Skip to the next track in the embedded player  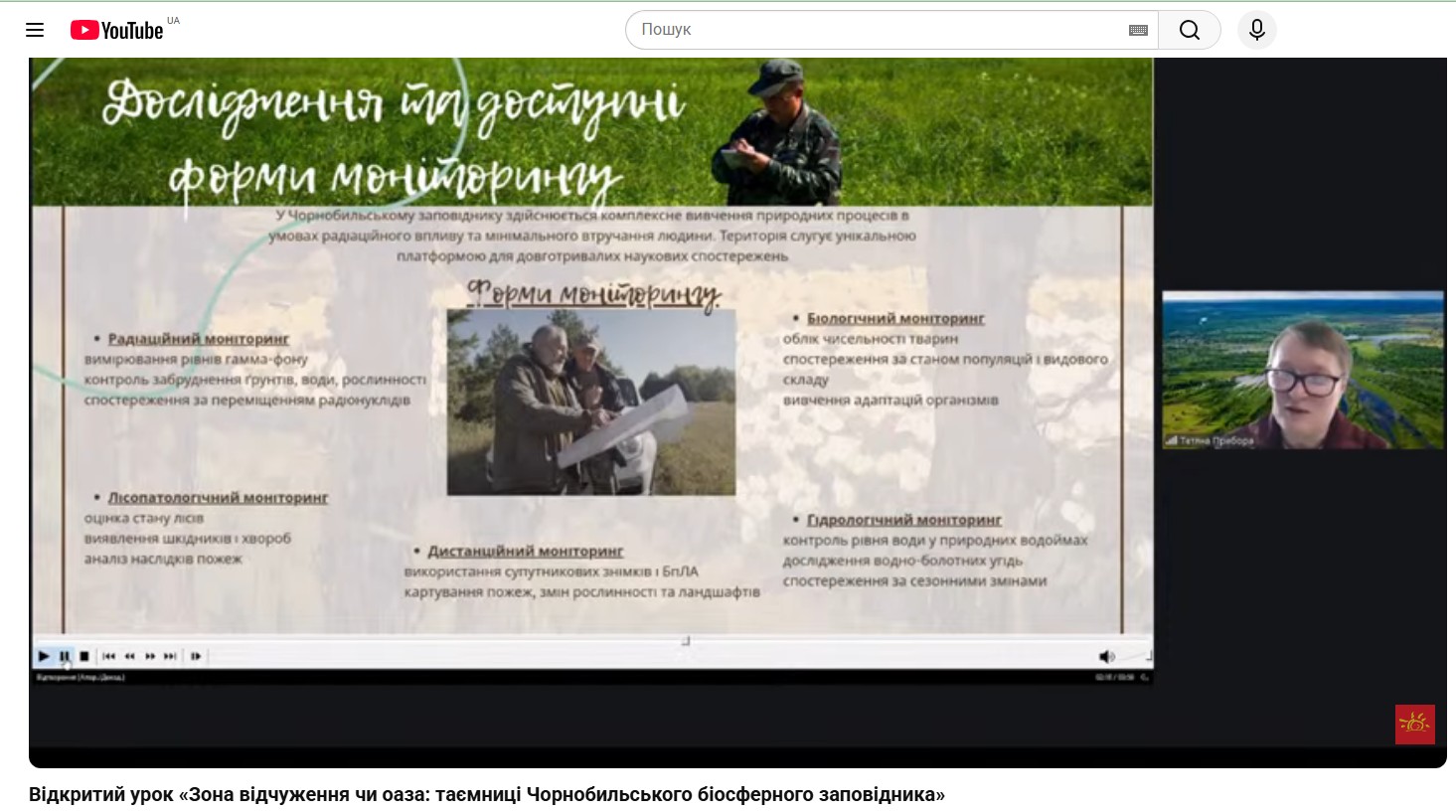click(x=170, y=656)
